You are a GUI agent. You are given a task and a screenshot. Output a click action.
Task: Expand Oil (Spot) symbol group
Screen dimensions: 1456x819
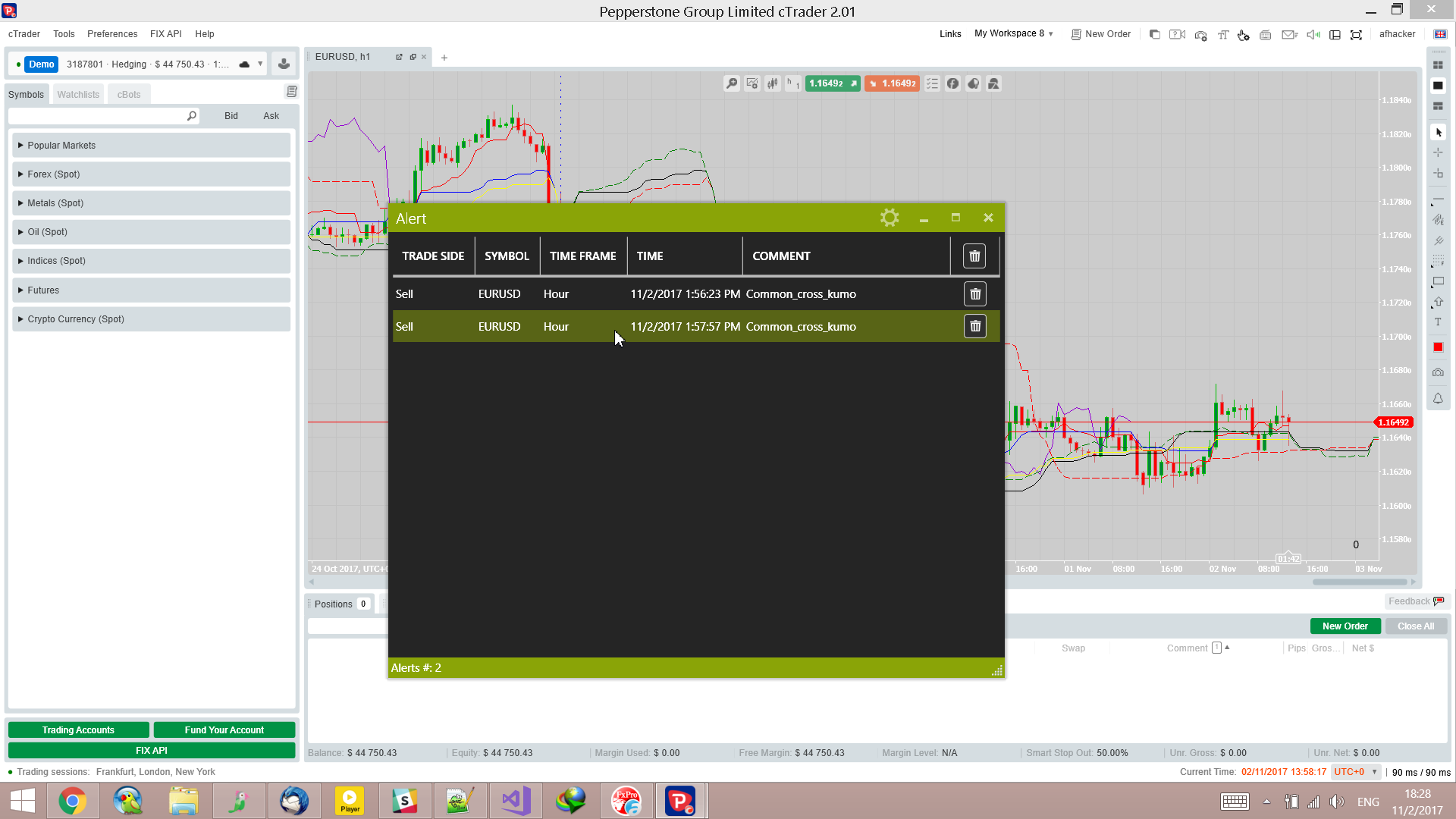point(151,232)
